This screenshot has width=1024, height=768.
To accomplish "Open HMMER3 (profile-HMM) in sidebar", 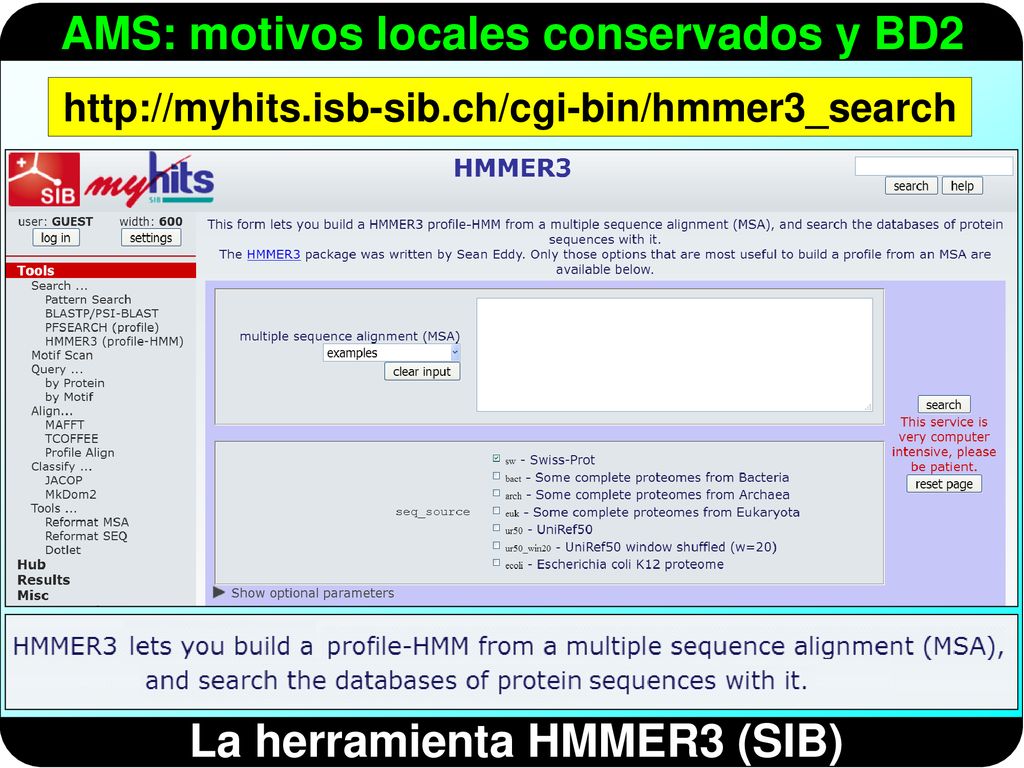I will (114, 341).
